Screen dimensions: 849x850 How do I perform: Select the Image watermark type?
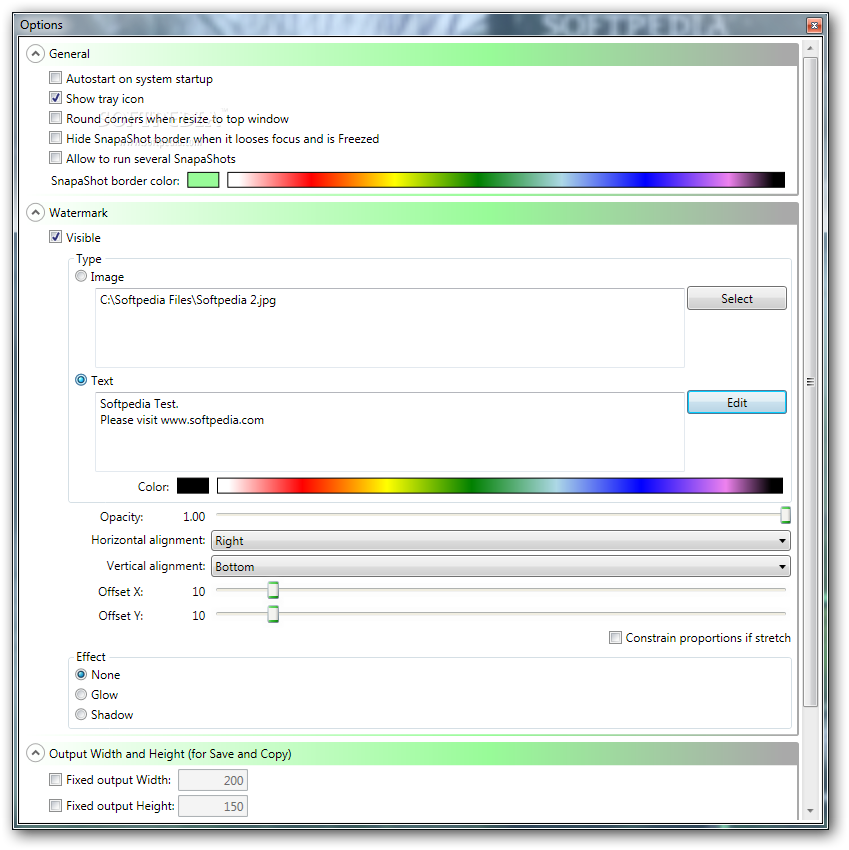[81, 276]
